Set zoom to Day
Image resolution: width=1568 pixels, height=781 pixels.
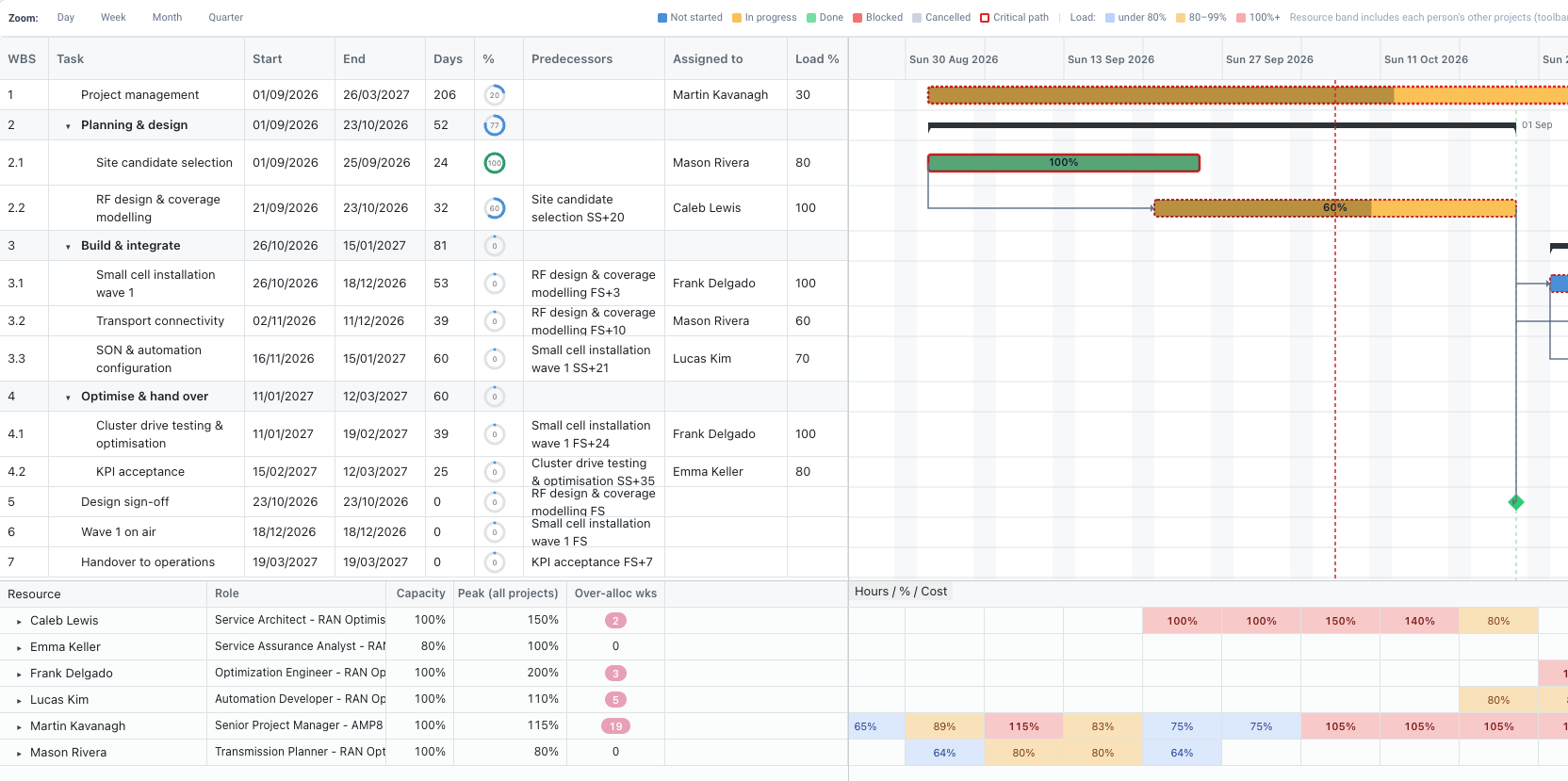coord(66,18)
